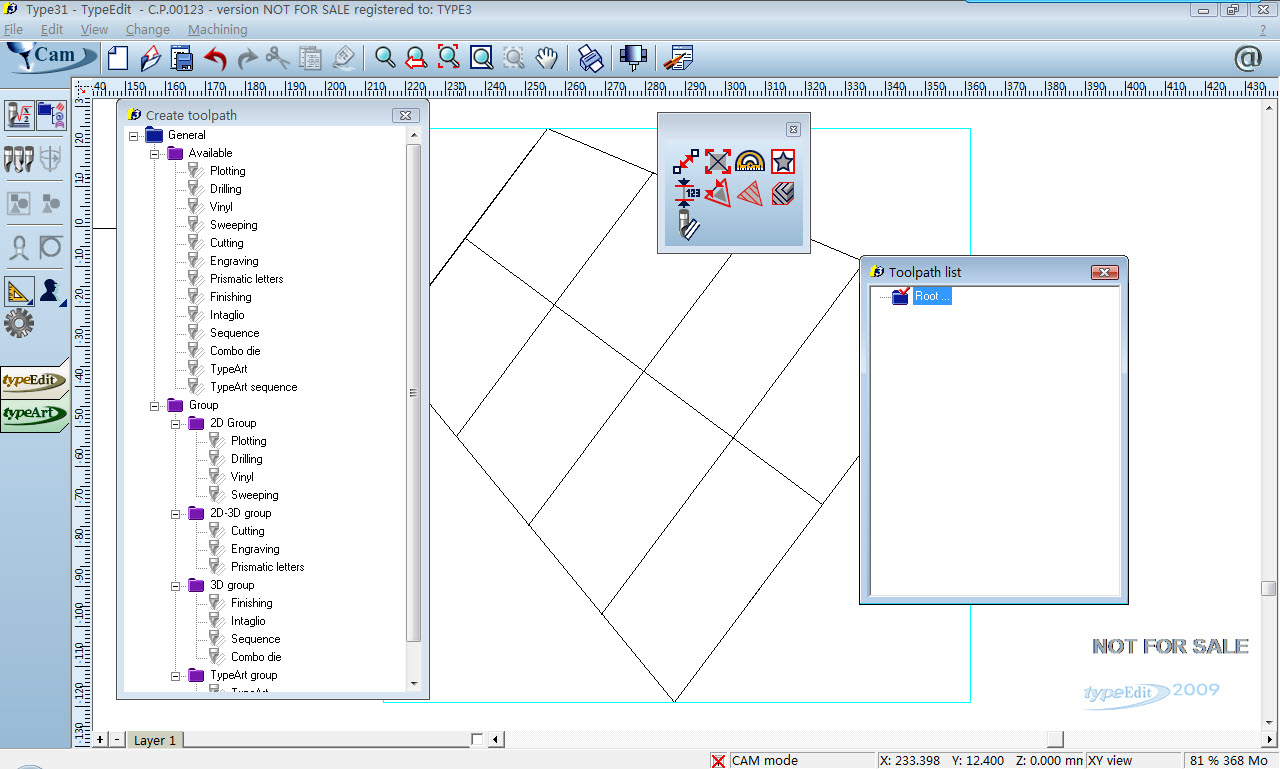1280x769 pixels.
Task: Click the horizontal canvas scrollbar thumb
Action: click(1055, 740)
